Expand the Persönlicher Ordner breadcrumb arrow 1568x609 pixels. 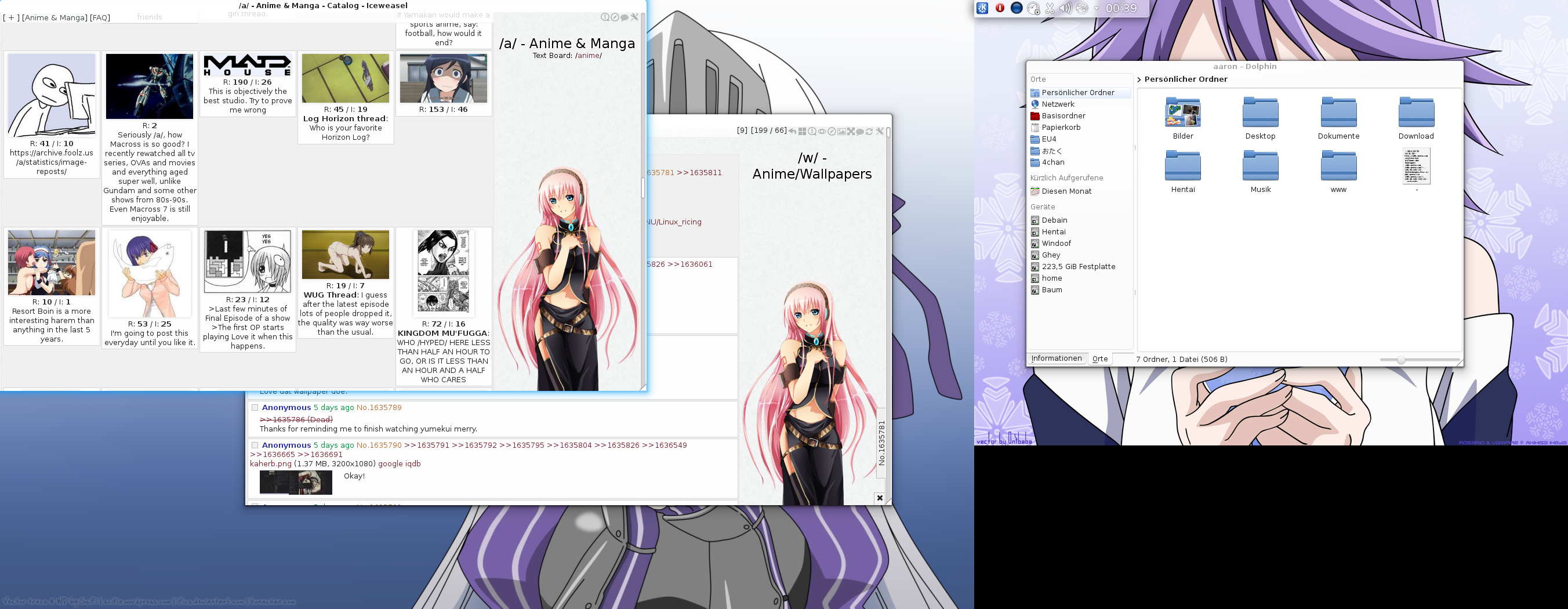click(1139, 80)
